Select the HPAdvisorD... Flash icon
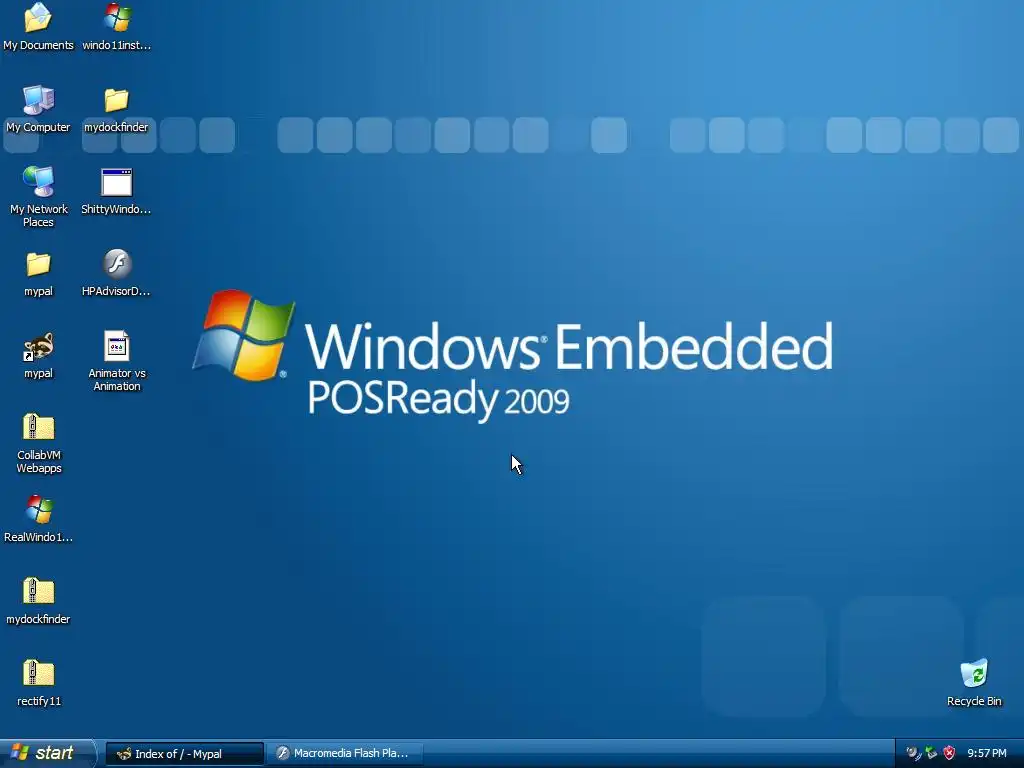This screenshot has width=1024, height=768. [116, 273]
